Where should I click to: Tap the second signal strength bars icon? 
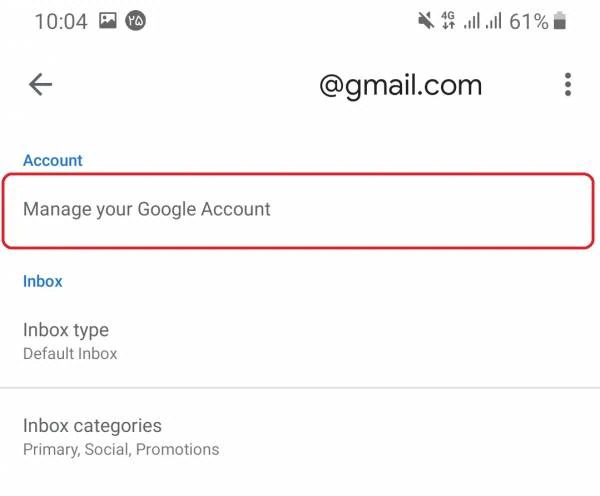(493, 21)
